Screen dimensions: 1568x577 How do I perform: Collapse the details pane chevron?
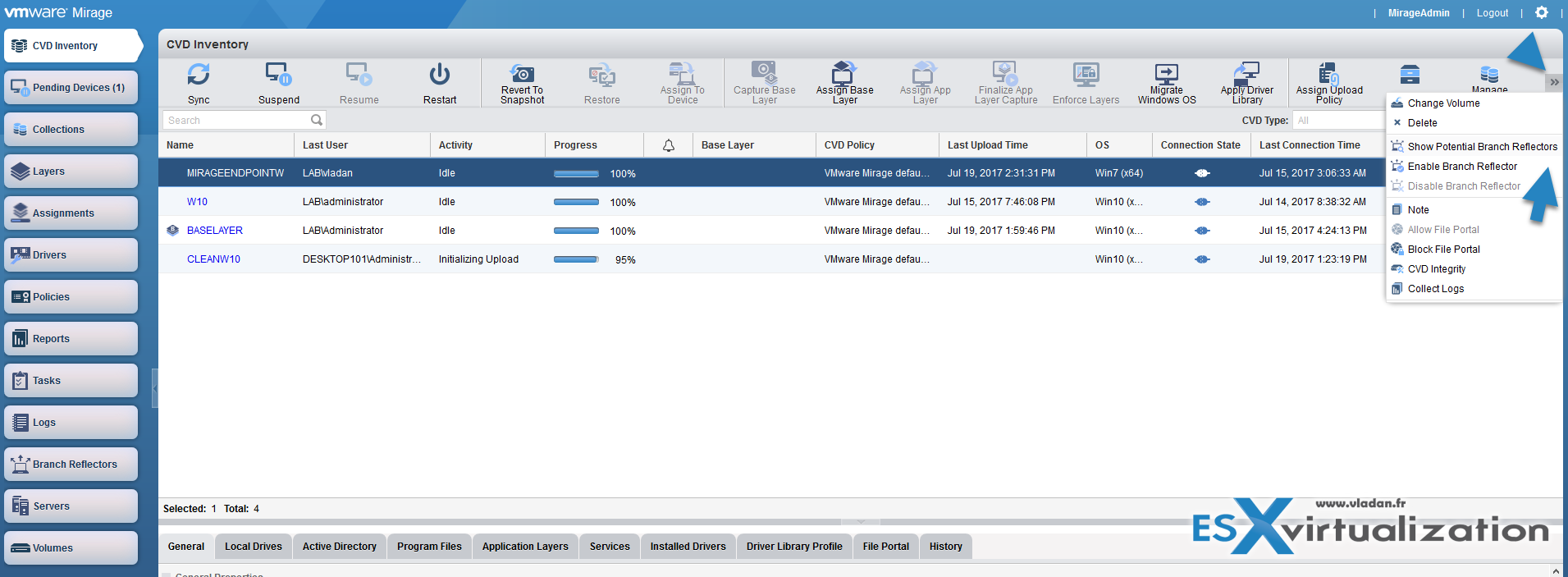point(861,522)
